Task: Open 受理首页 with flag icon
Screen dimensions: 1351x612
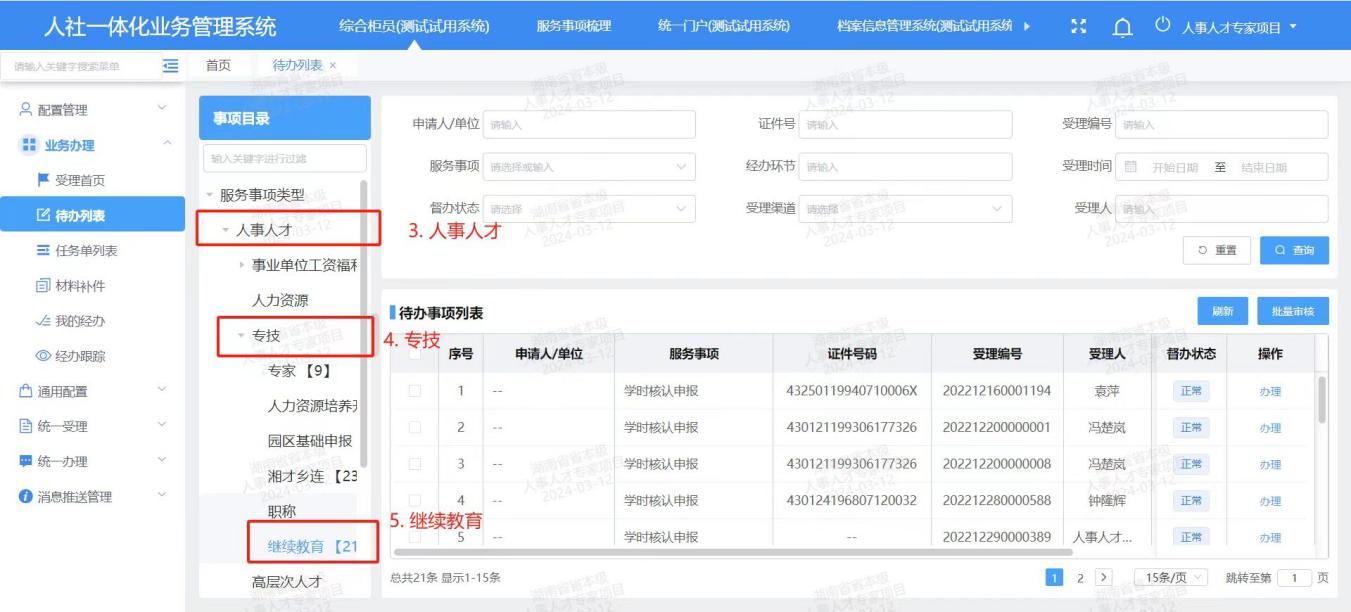Action: (x=71, y=180)
